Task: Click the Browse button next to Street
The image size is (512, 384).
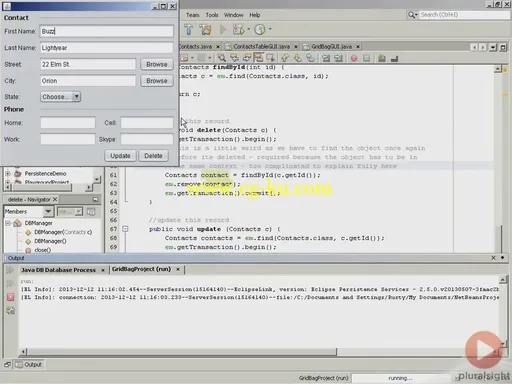Action: 157,64
